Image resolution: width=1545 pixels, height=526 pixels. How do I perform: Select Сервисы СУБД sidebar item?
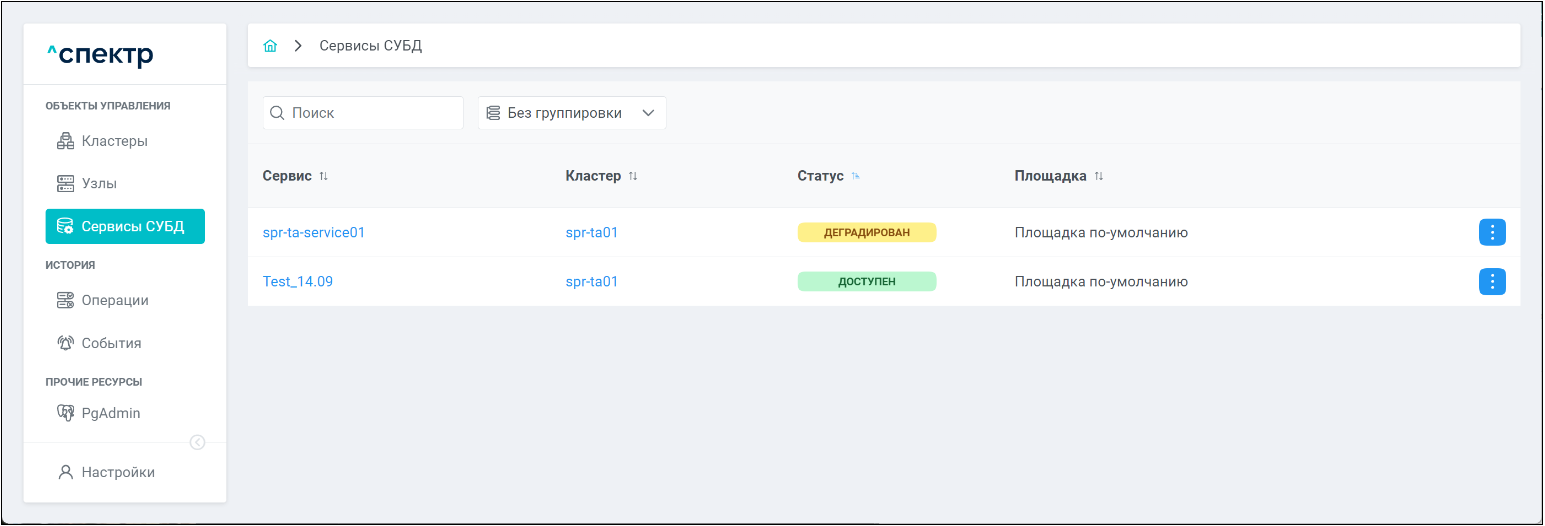[125, 227]
